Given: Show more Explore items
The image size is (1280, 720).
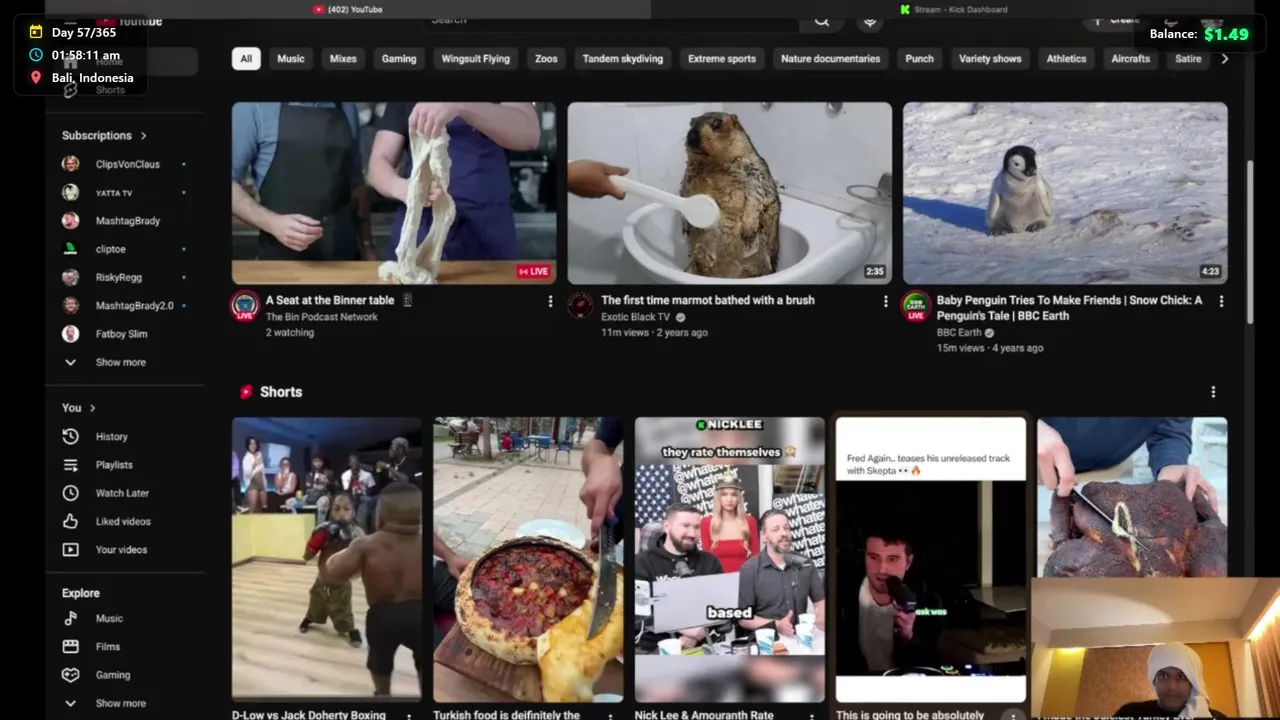Looking at the screenshot, I should coord(120,703).
